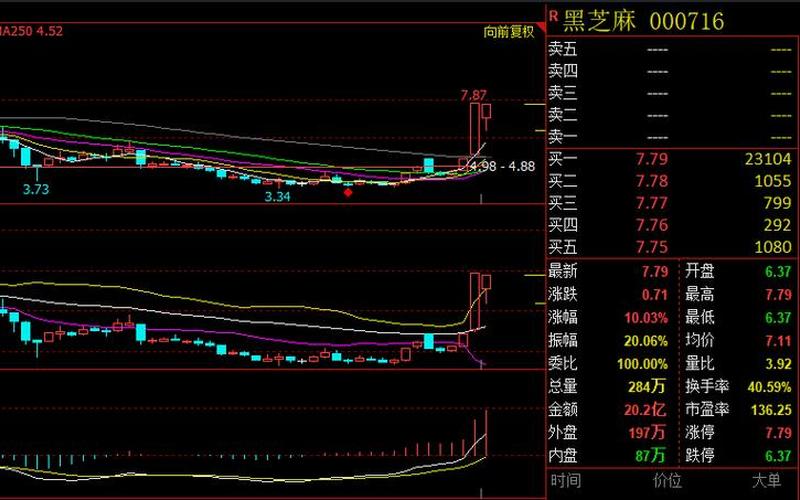The image size is (800, 500).
Task: Click 买一 bid volume 23104
Action: [x=768, y=159]
